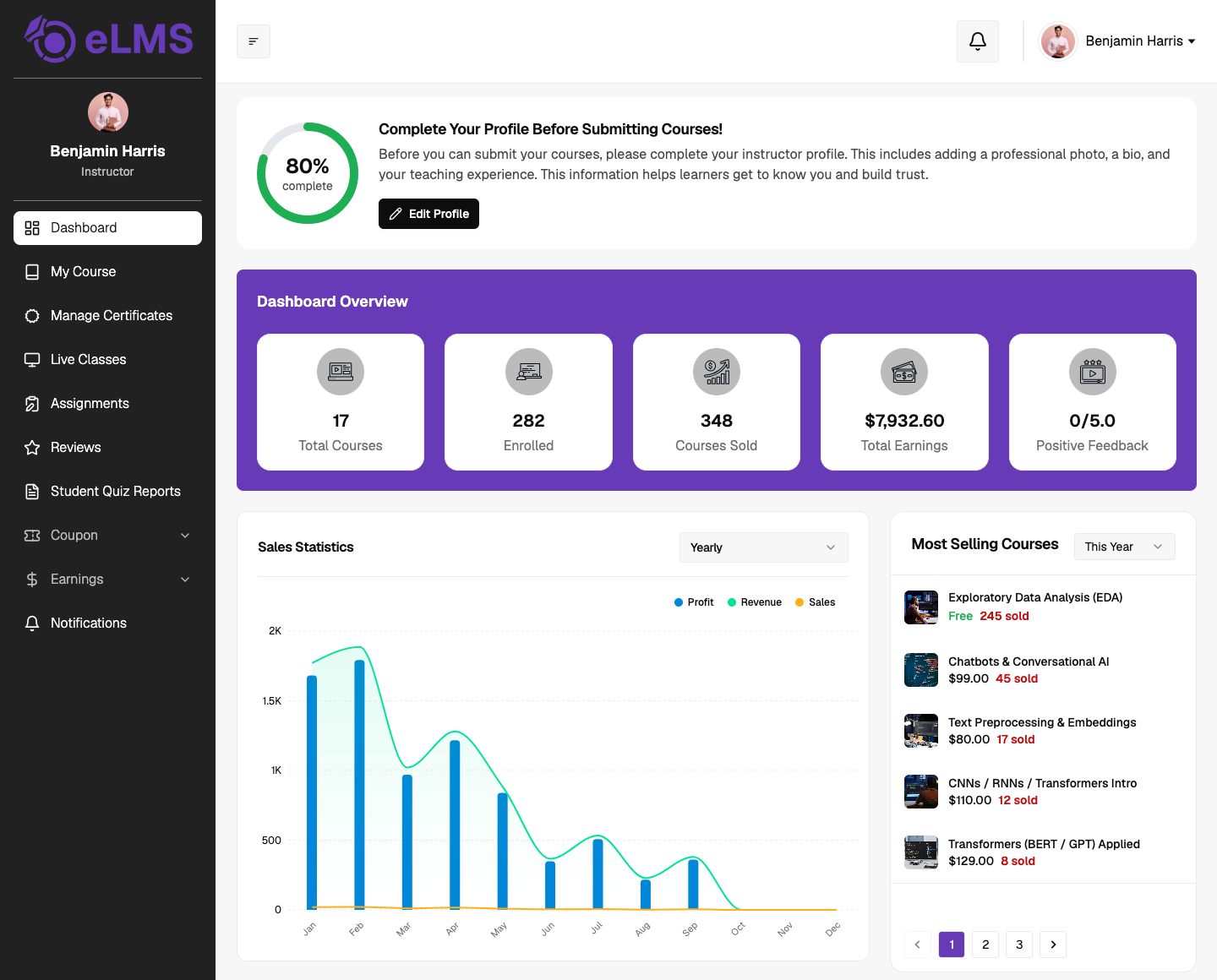1217x980 pixels.
Task: Toggle Sales series in chart legend
Action: click(816, 602)
